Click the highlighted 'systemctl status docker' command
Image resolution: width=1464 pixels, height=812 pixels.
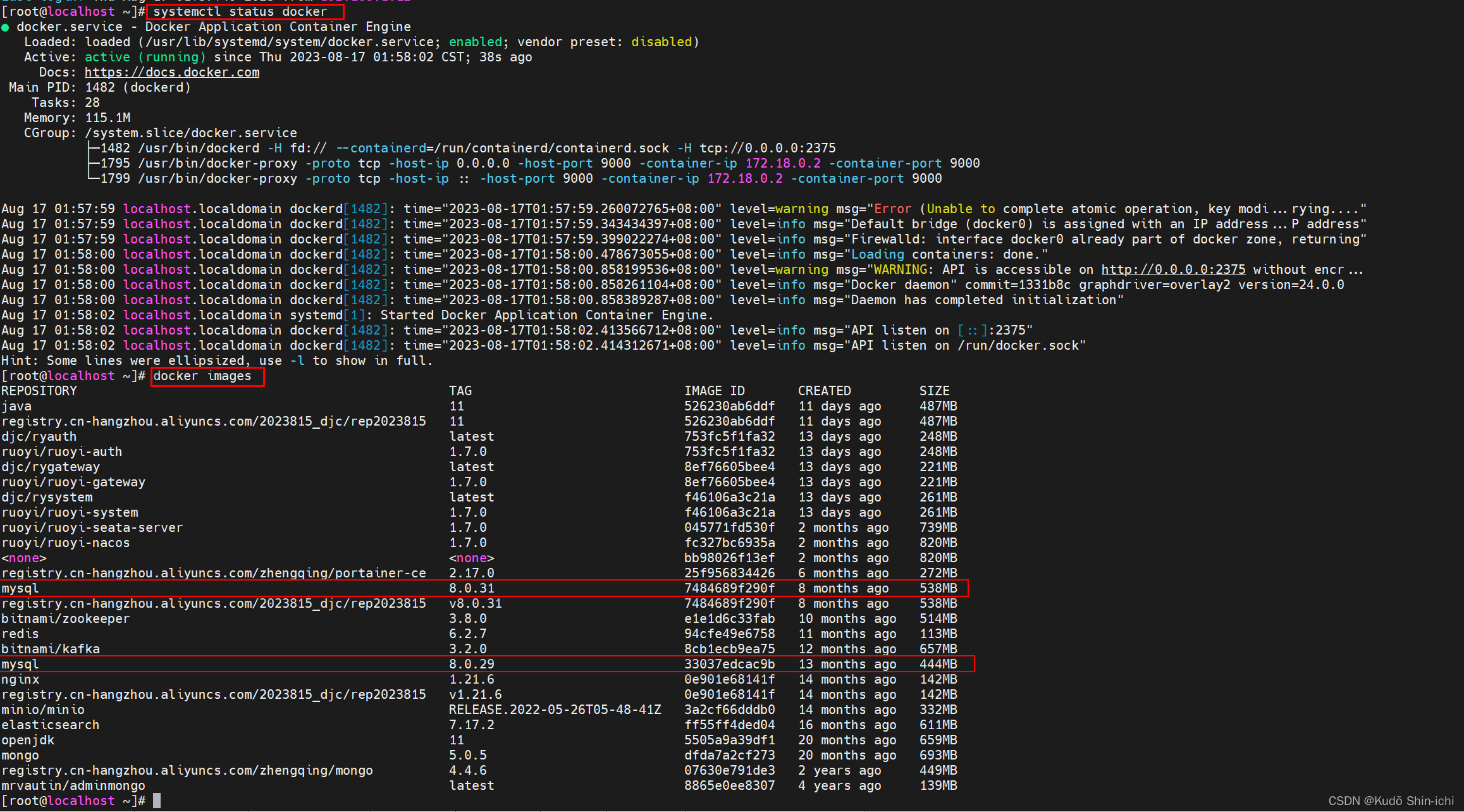click(x=241, y=11)
